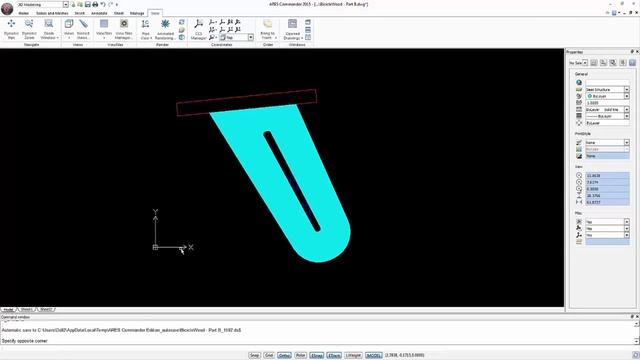Image resolution: width=640 pixels, height=360 pixels.
Task: Open the Views icon in ribbon
Action: click(x=69, y=29)
